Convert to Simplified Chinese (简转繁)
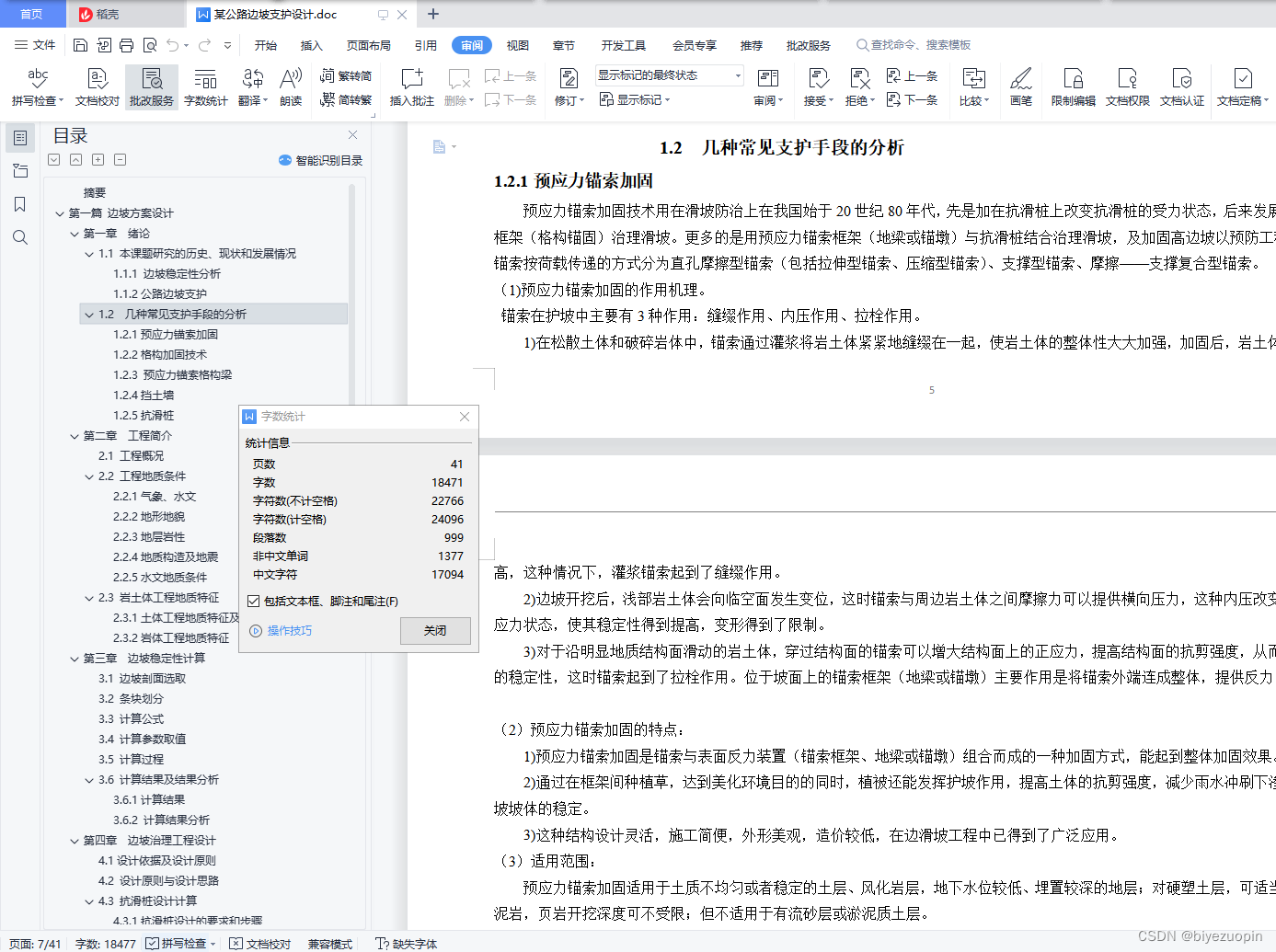1276x952 pixels. pos(346,100)
